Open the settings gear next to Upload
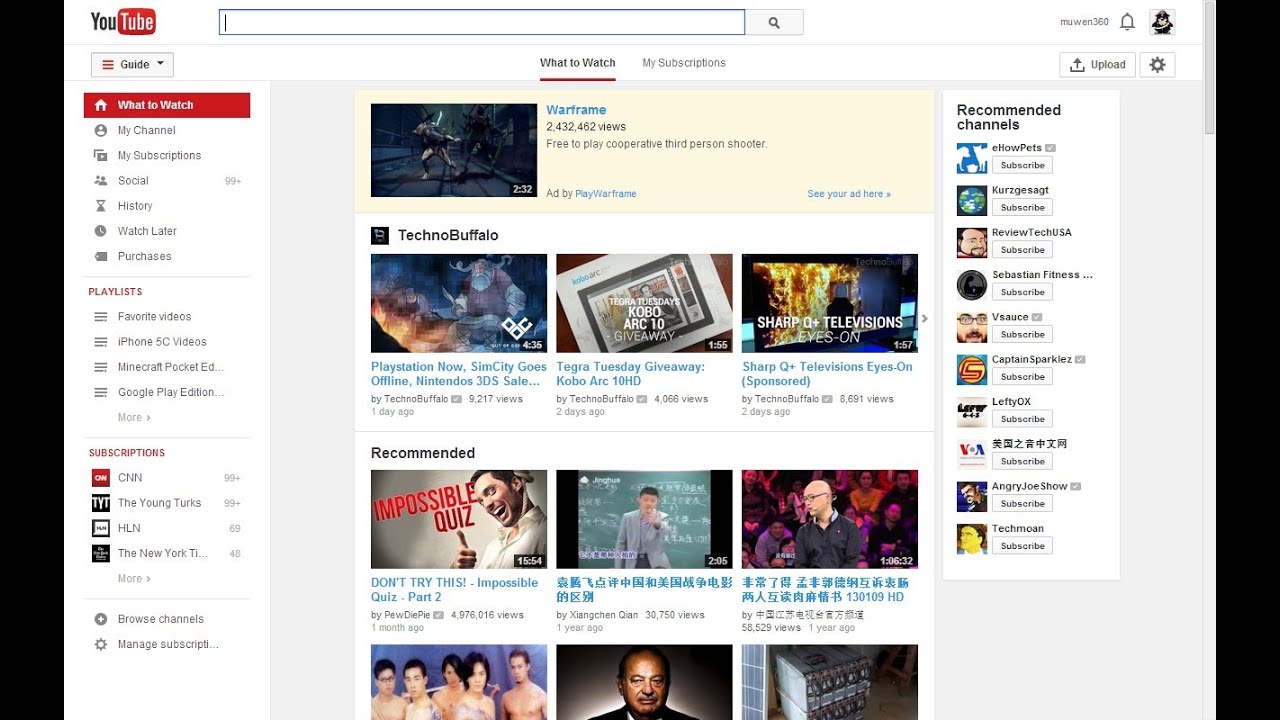This screenshot has width=1280, height=720. pyautogui.click(x=1157, y=65)
